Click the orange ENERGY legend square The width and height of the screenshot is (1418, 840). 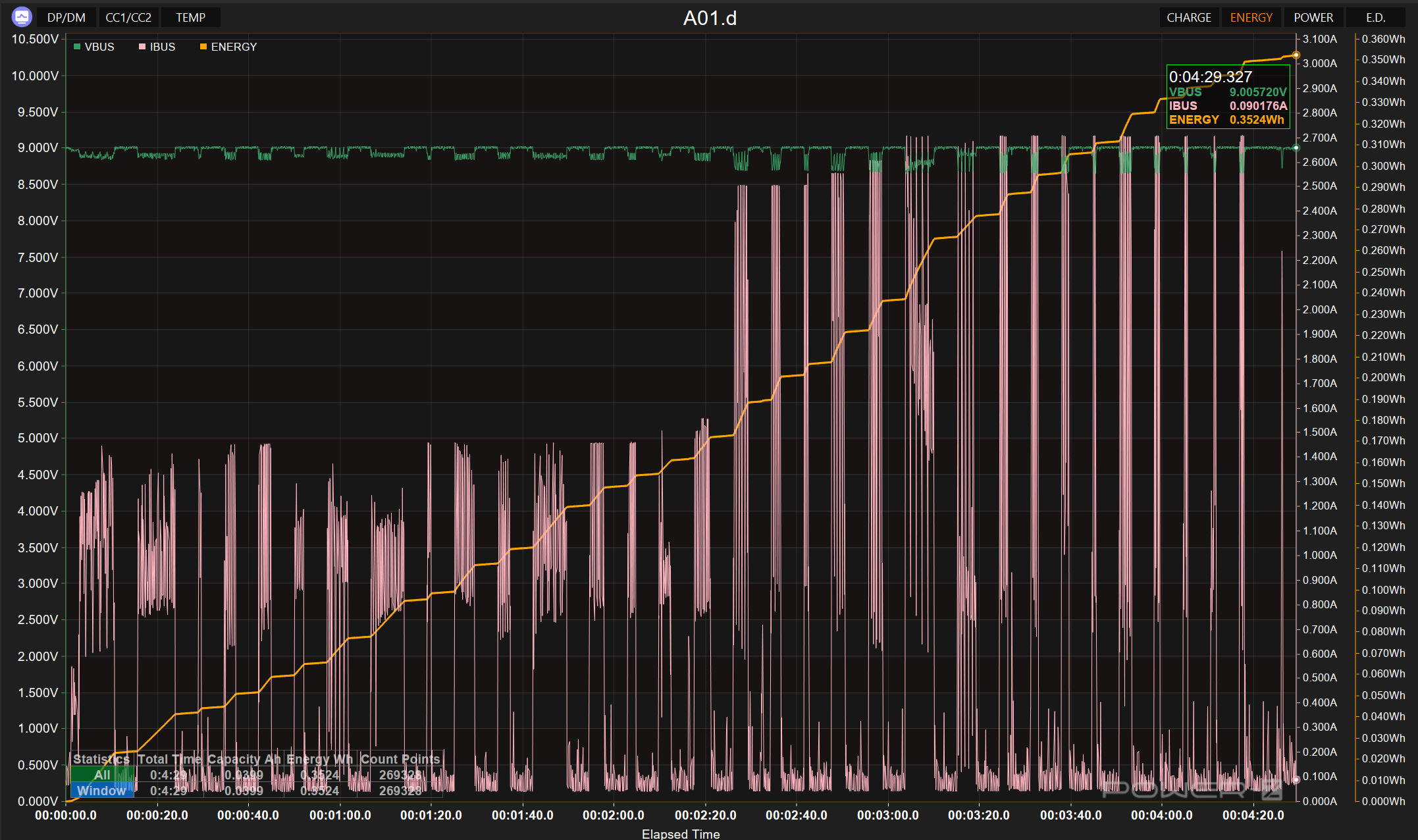[x=203, y=47]
